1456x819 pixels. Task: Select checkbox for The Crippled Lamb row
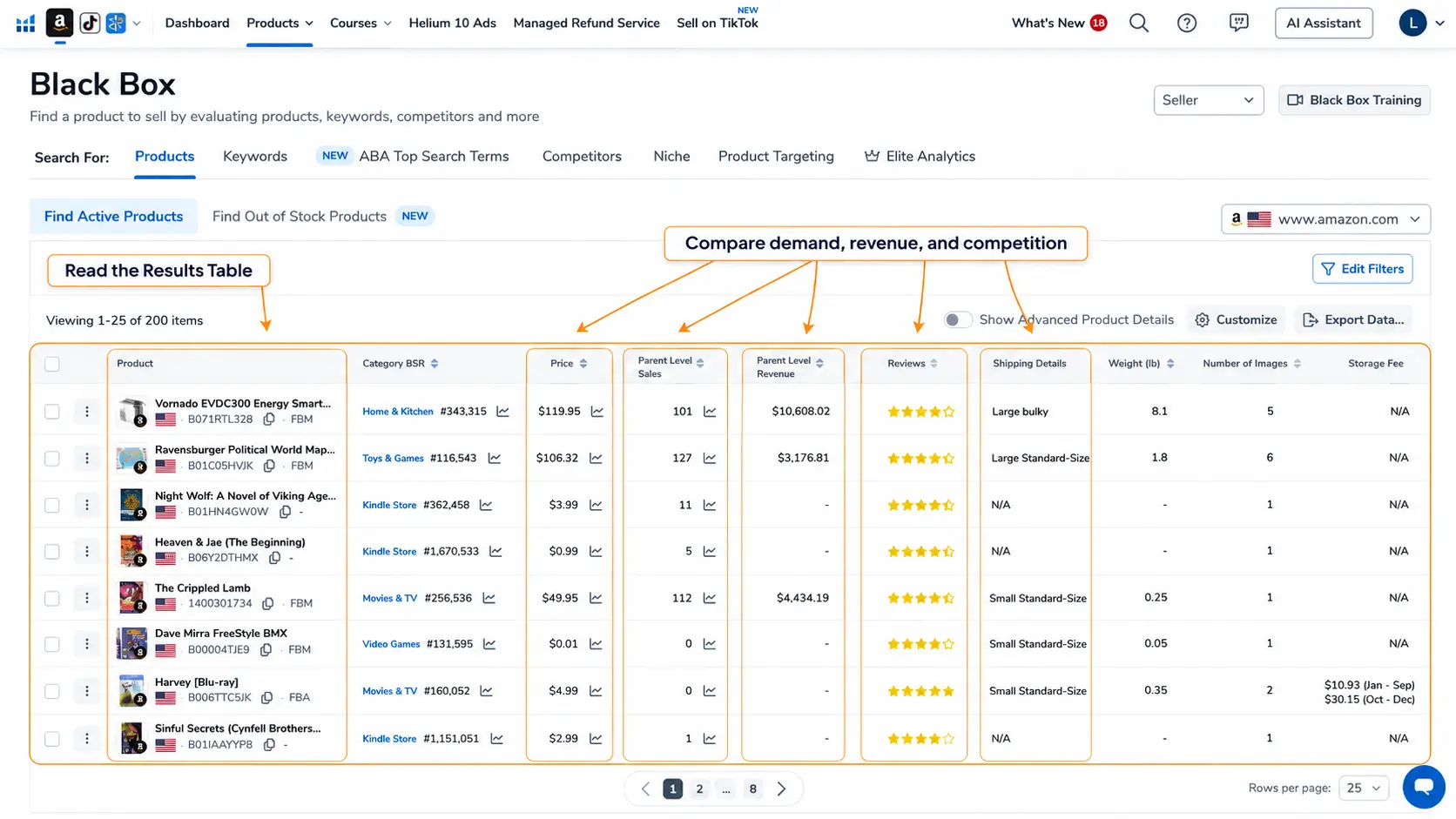click(52, 599)
